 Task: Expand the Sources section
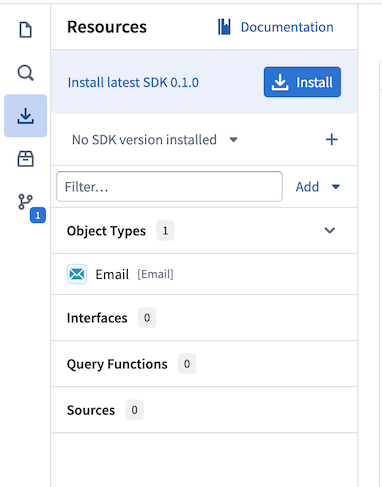coord(204,410)
